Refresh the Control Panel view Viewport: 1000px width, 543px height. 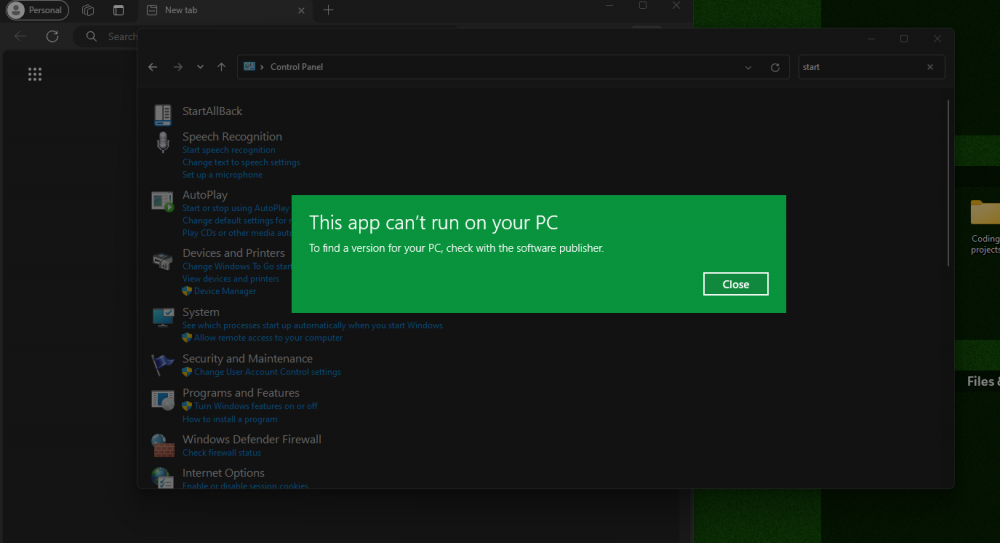click(775, 67)
